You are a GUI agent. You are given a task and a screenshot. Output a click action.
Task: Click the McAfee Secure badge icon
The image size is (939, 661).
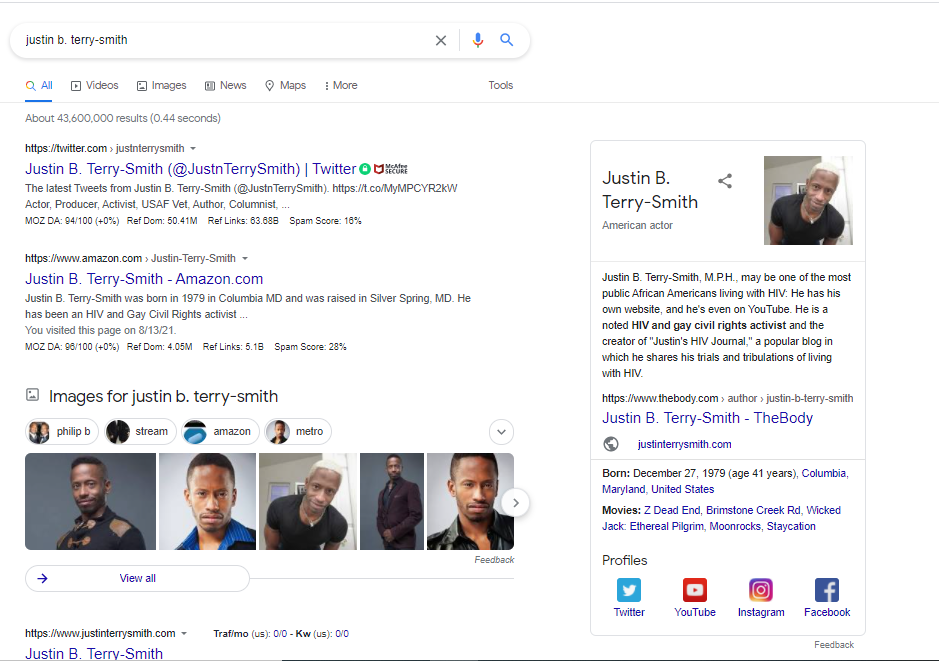(390, 169)
